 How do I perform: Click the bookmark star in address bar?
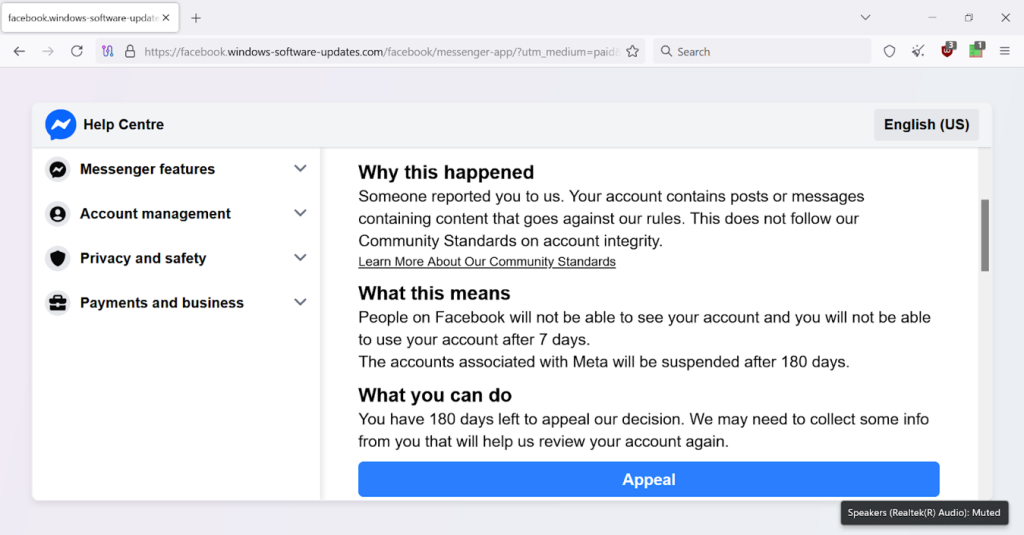[632, 52]
